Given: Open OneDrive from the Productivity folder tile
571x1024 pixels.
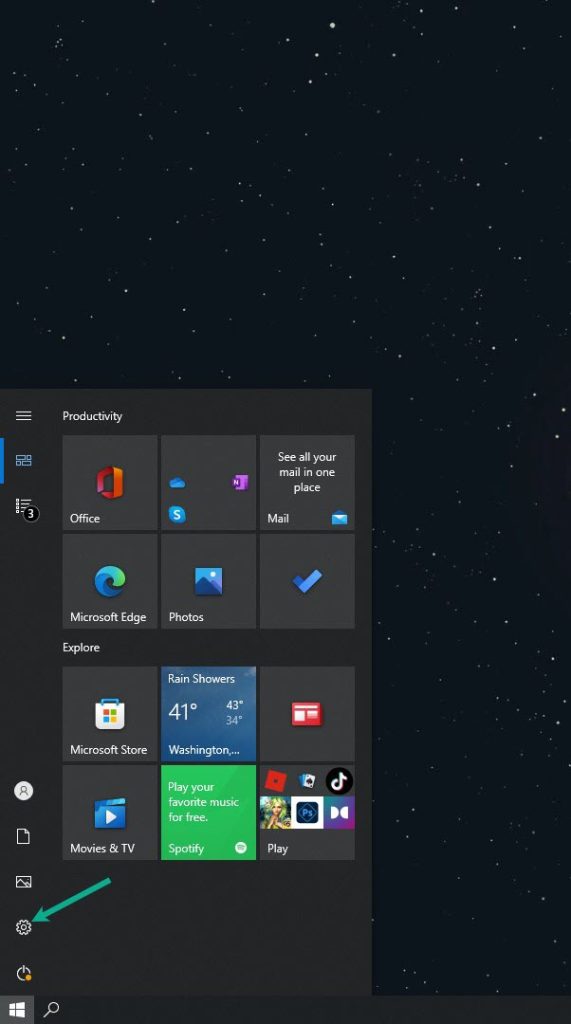Looking at the screenshot, I should [x=177, y=483].
